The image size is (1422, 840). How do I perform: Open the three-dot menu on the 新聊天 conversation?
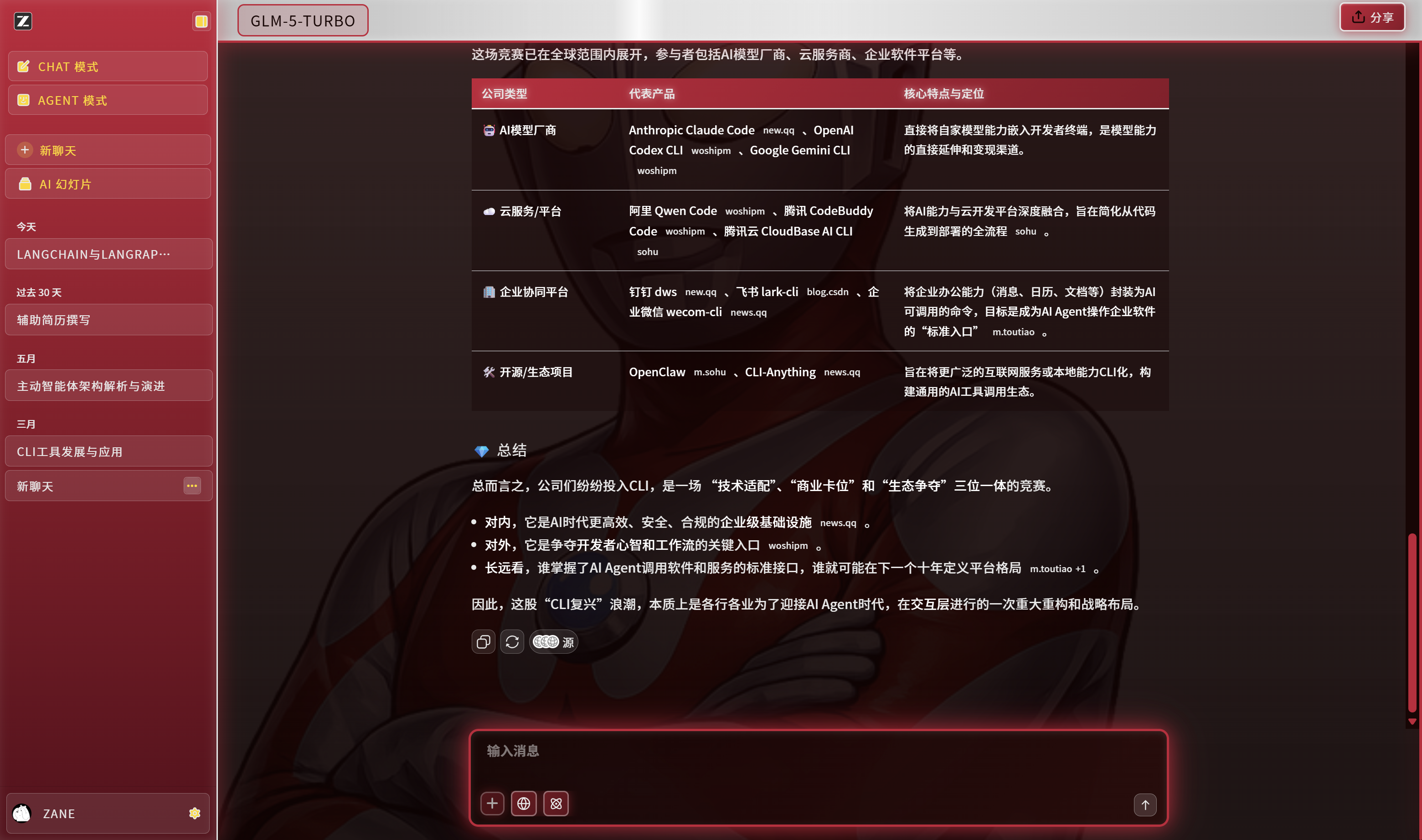pos(192,486)
